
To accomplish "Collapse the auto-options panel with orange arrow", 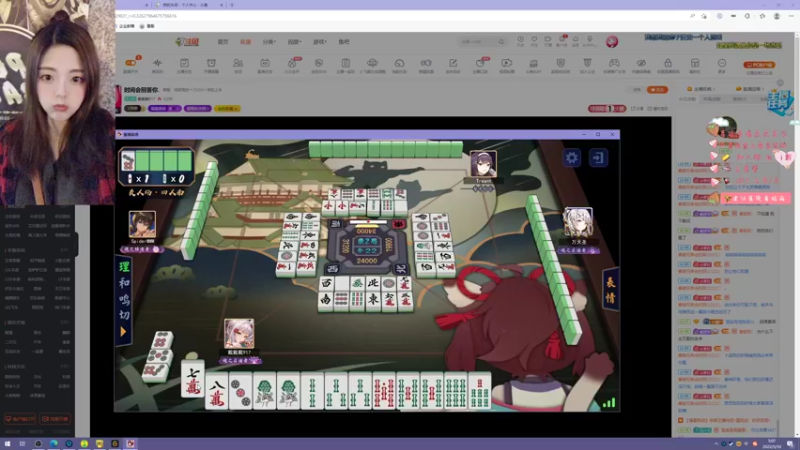I will [123, 332].
